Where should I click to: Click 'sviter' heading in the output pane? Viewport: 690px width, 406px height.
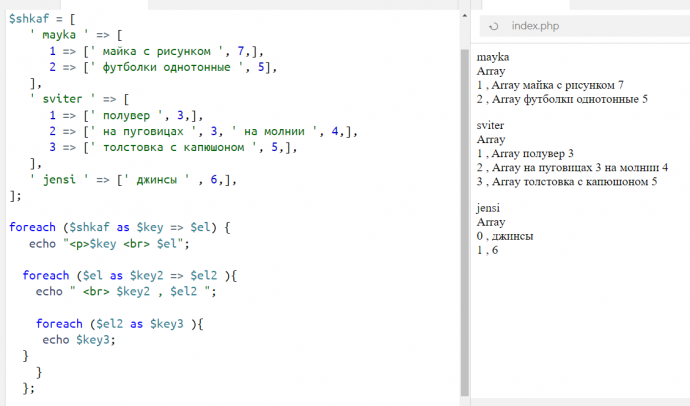tap(490, 125)
